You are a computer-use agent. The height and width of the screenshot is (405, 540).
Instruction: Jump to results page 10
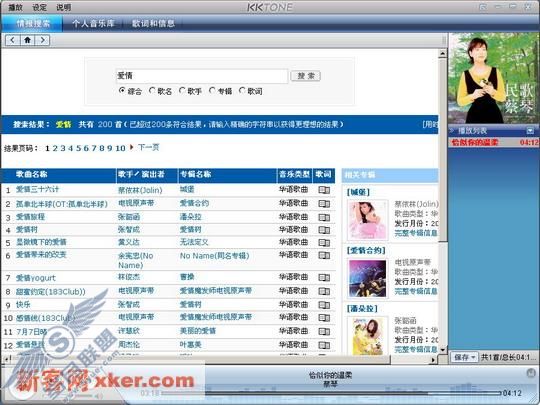[120, 148]
